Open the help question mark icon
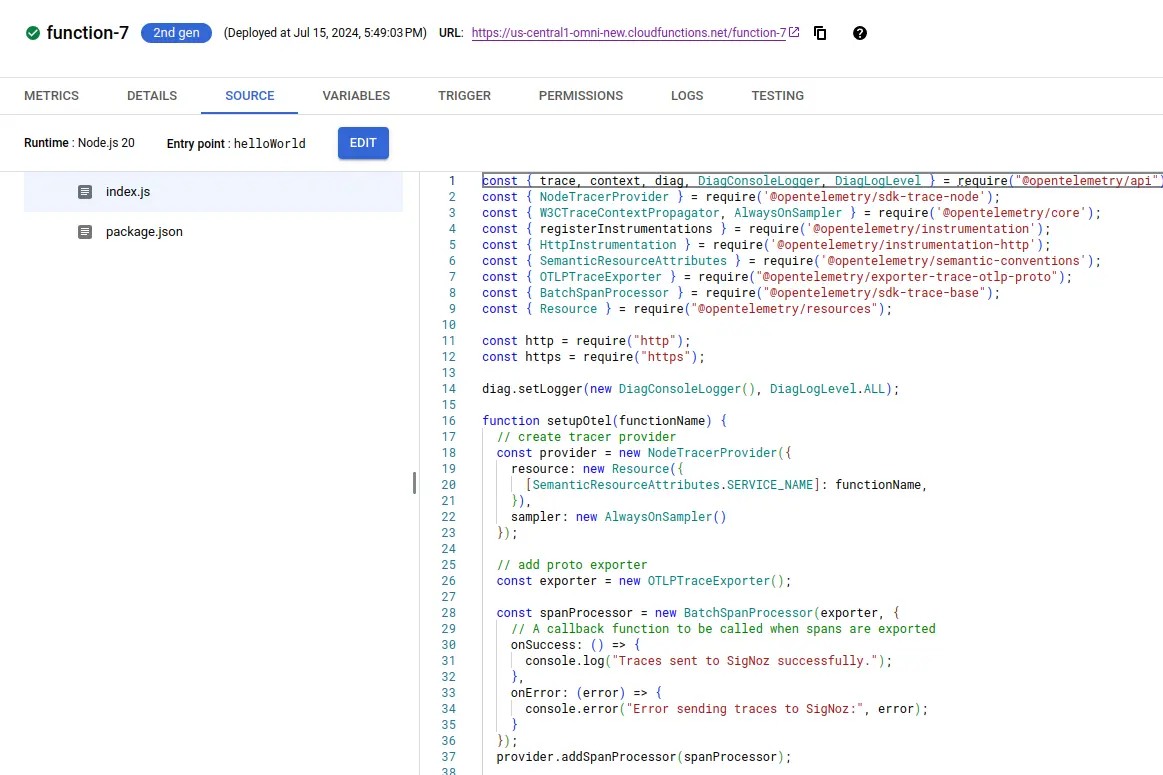 (860, 33)
